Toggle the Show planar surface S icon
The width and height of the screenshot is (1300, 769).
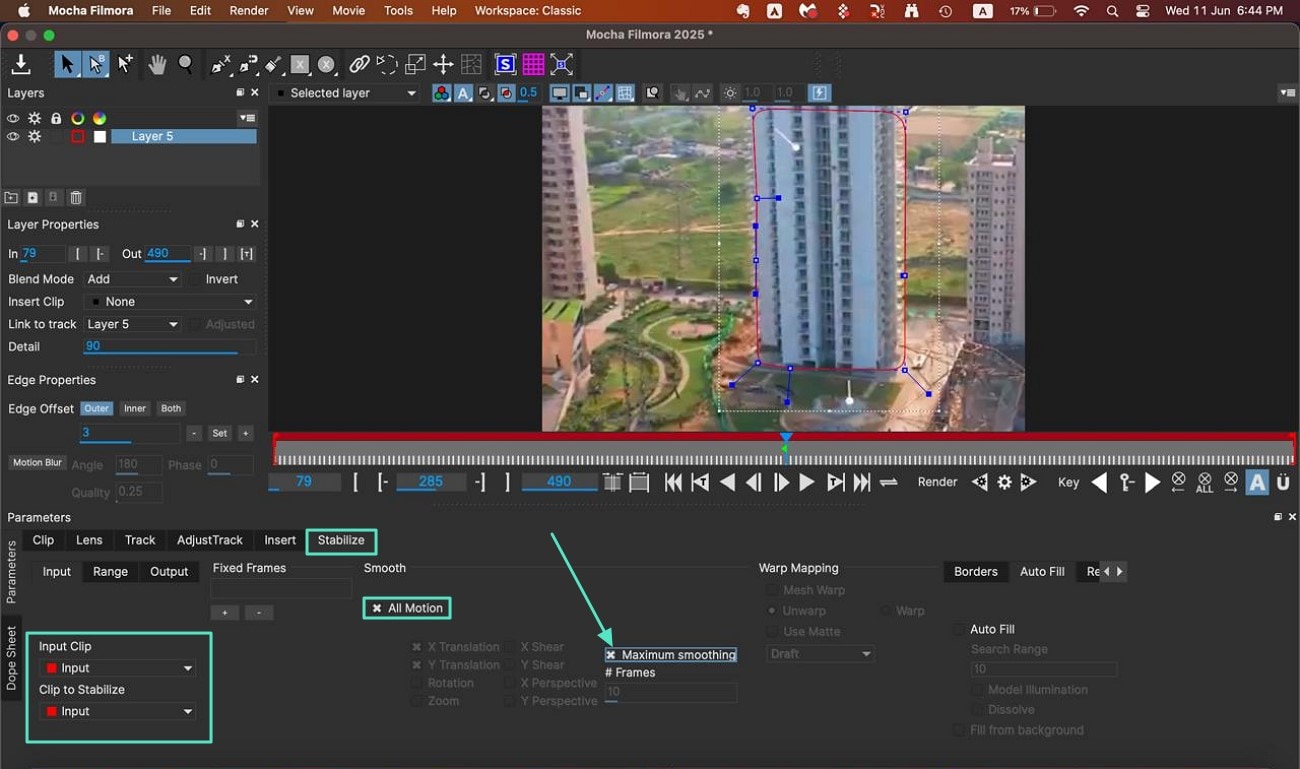click(x=505, y=65)
